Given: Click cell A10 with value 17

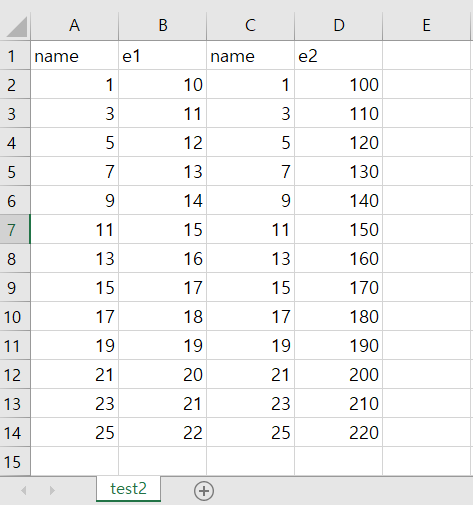Looking at the screenshot, I should point(74,316).
